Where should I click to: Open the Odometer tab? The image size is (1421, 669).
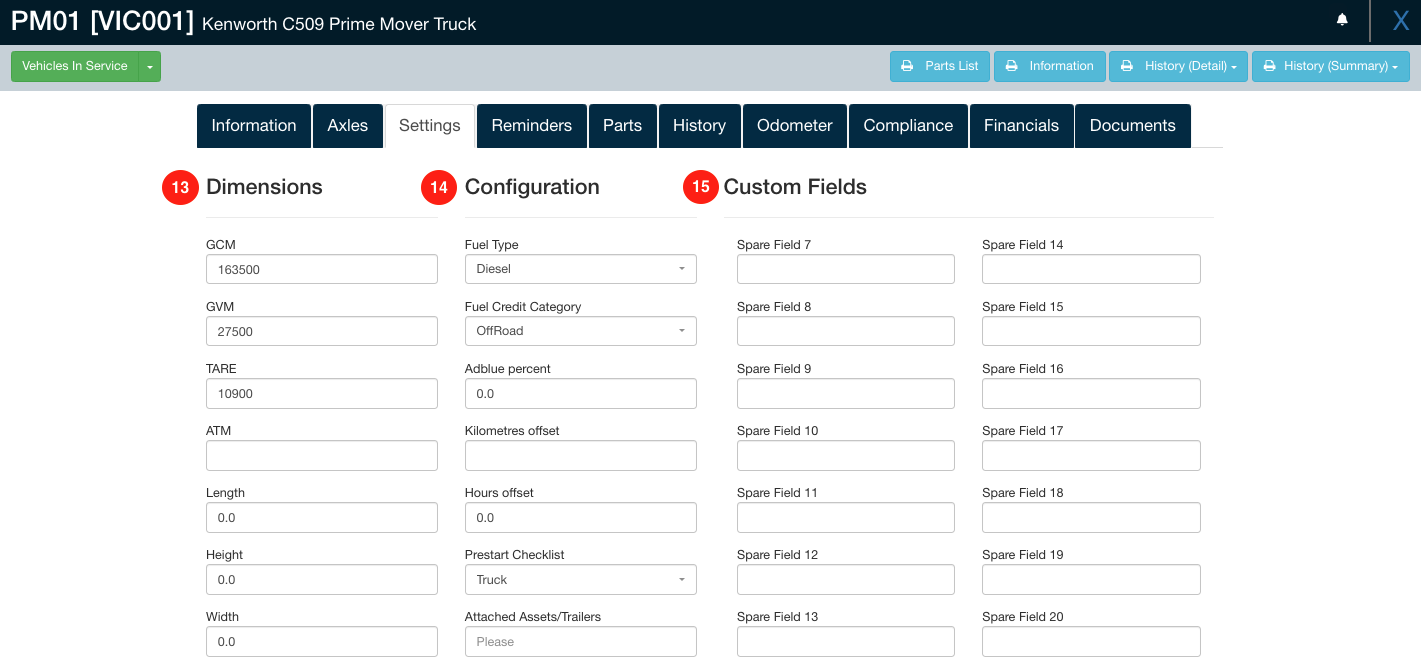click(795, 126)
